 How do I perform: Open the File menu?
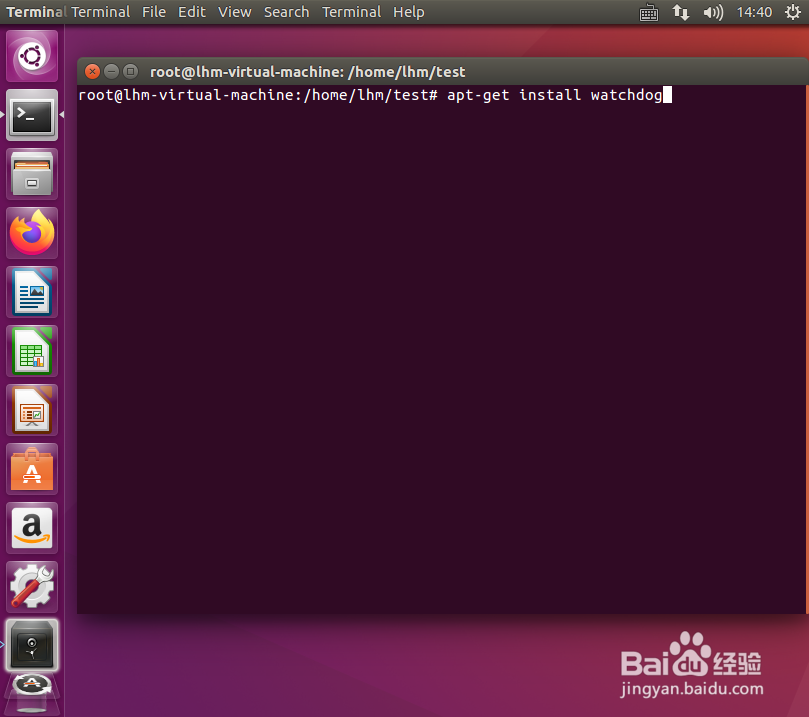154,12
